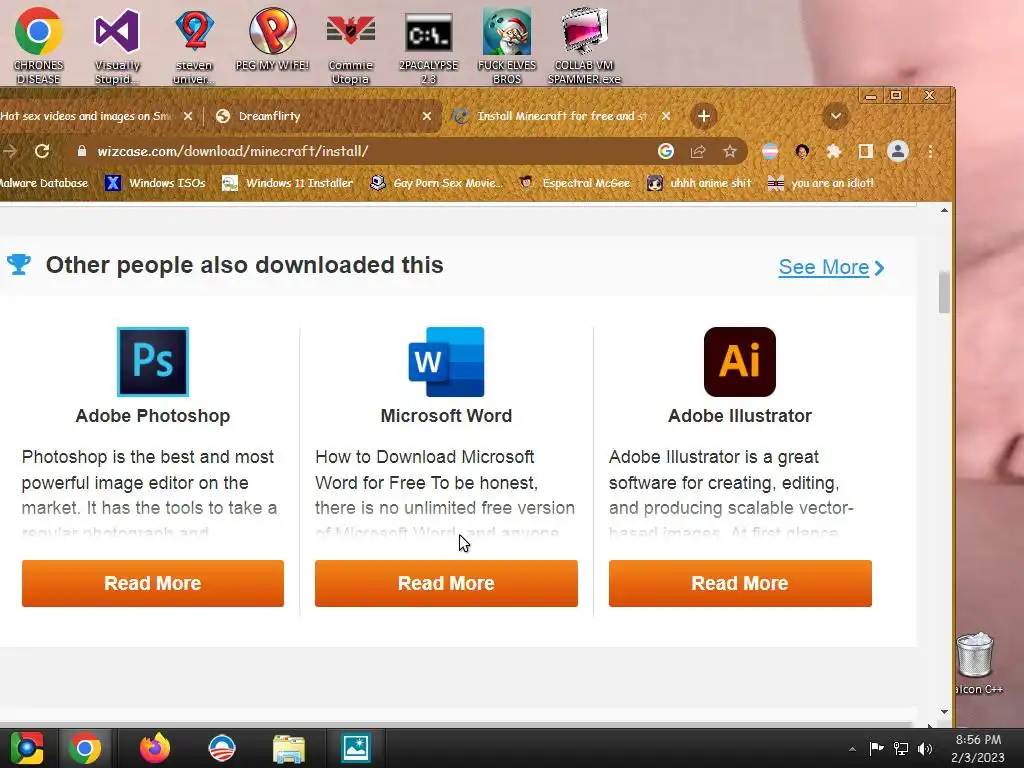The width and height of the screenshot is (1024, 768).
Task: Click the Google icon in address bar
Action: click(665, 152)
